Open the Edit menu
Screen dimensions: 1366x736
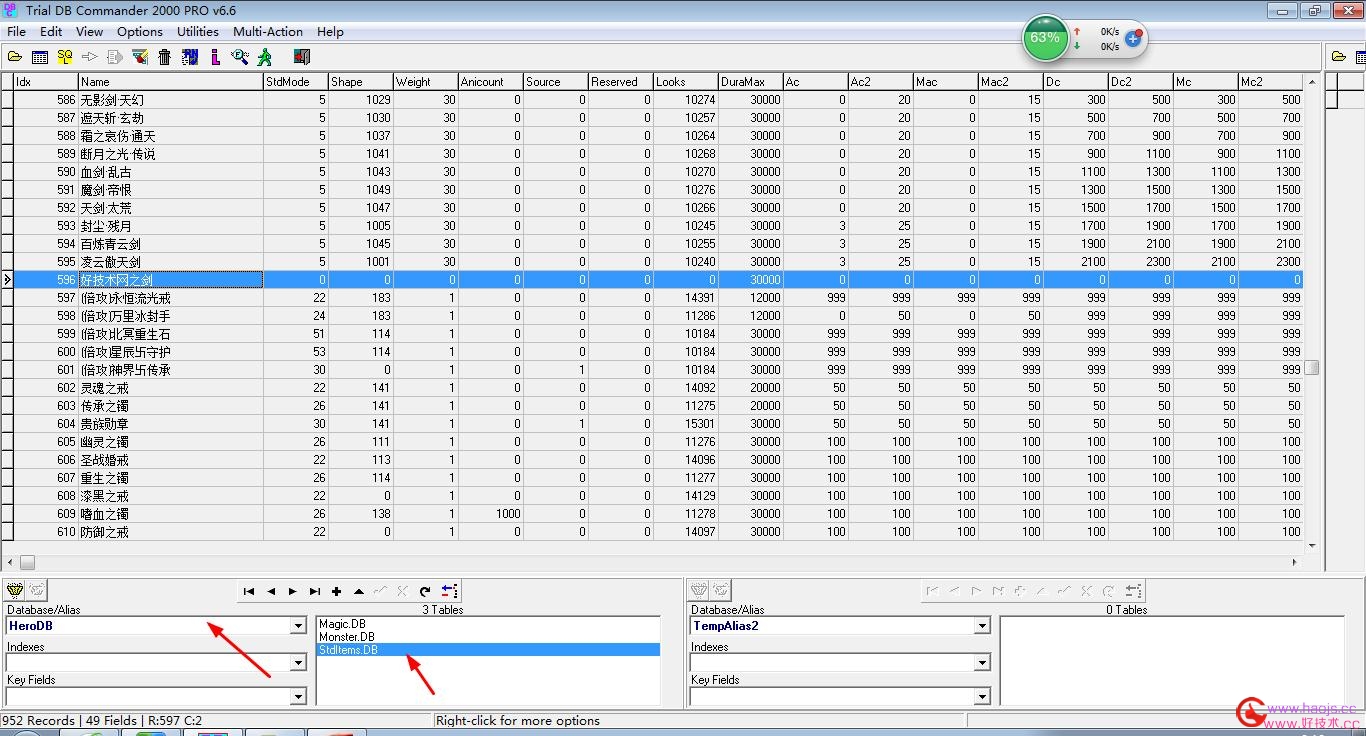[51, 32]
